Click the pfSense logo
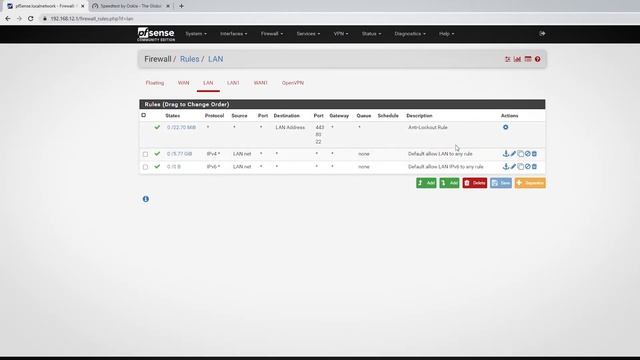The width and height of the screenshot is (640, 360). [156, 34]
